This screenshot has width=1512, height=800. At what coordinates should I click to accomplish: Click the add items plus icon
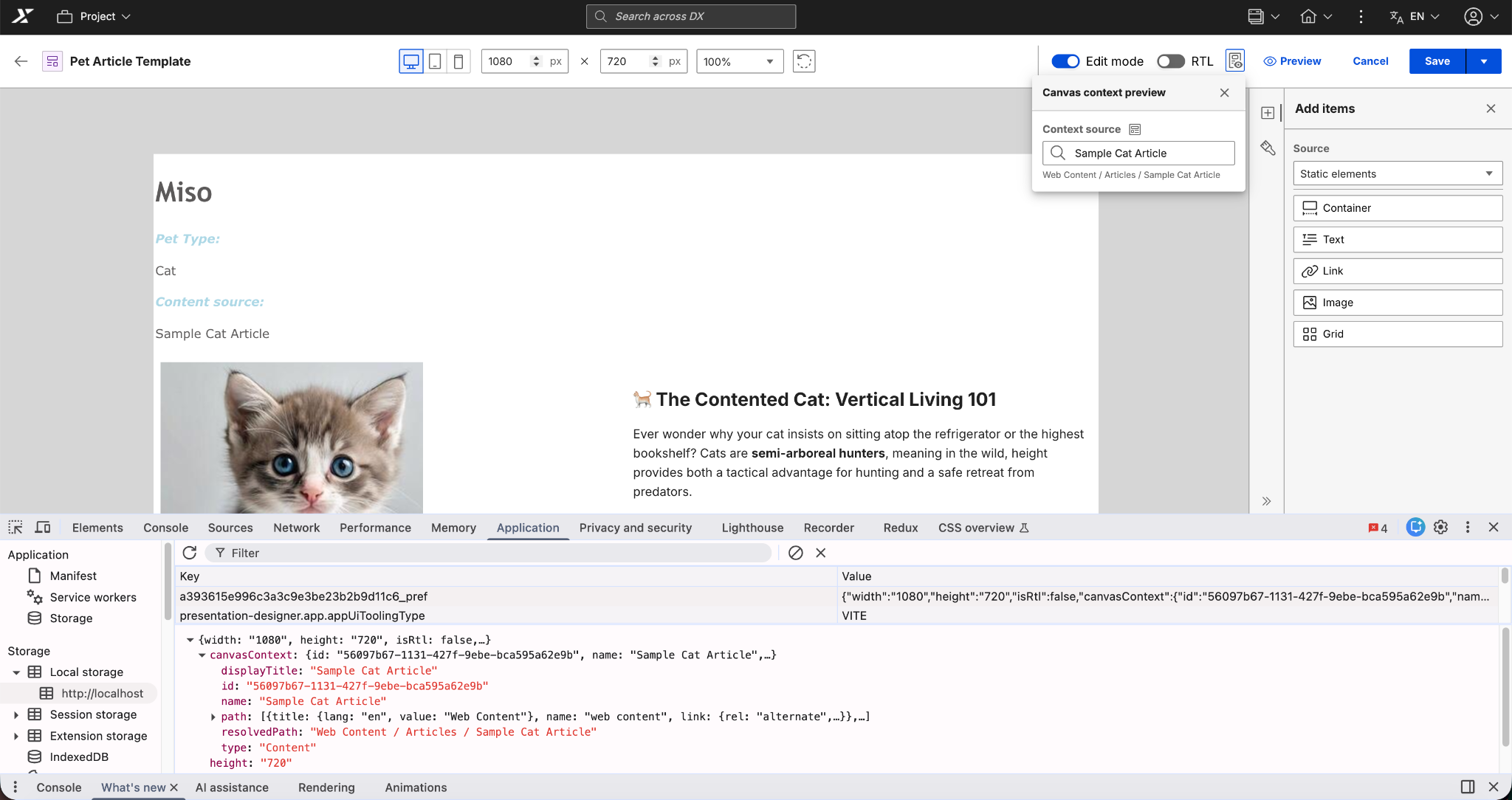(x=1268, y=113)
